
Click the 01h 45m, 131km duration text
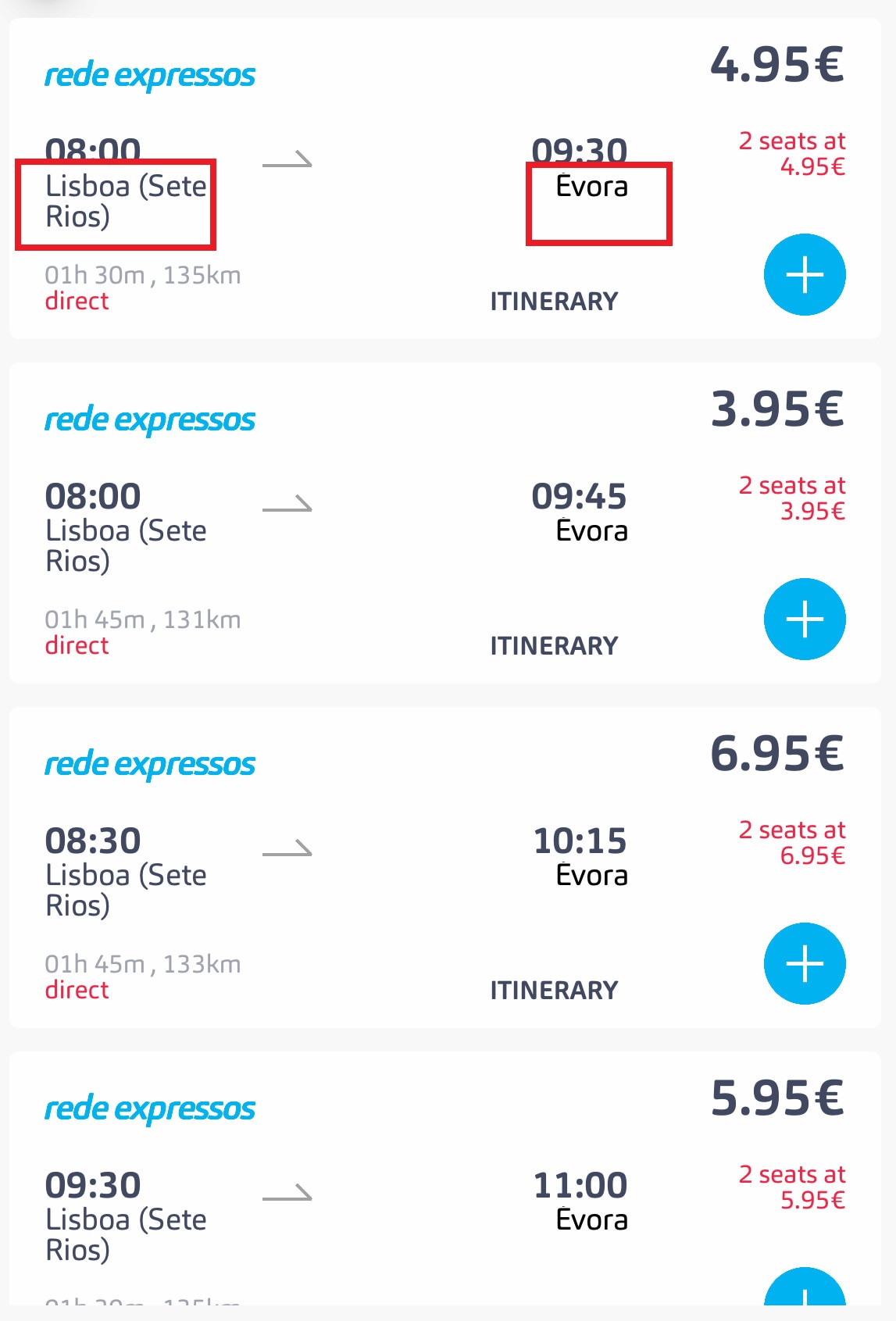pos(143,619)
